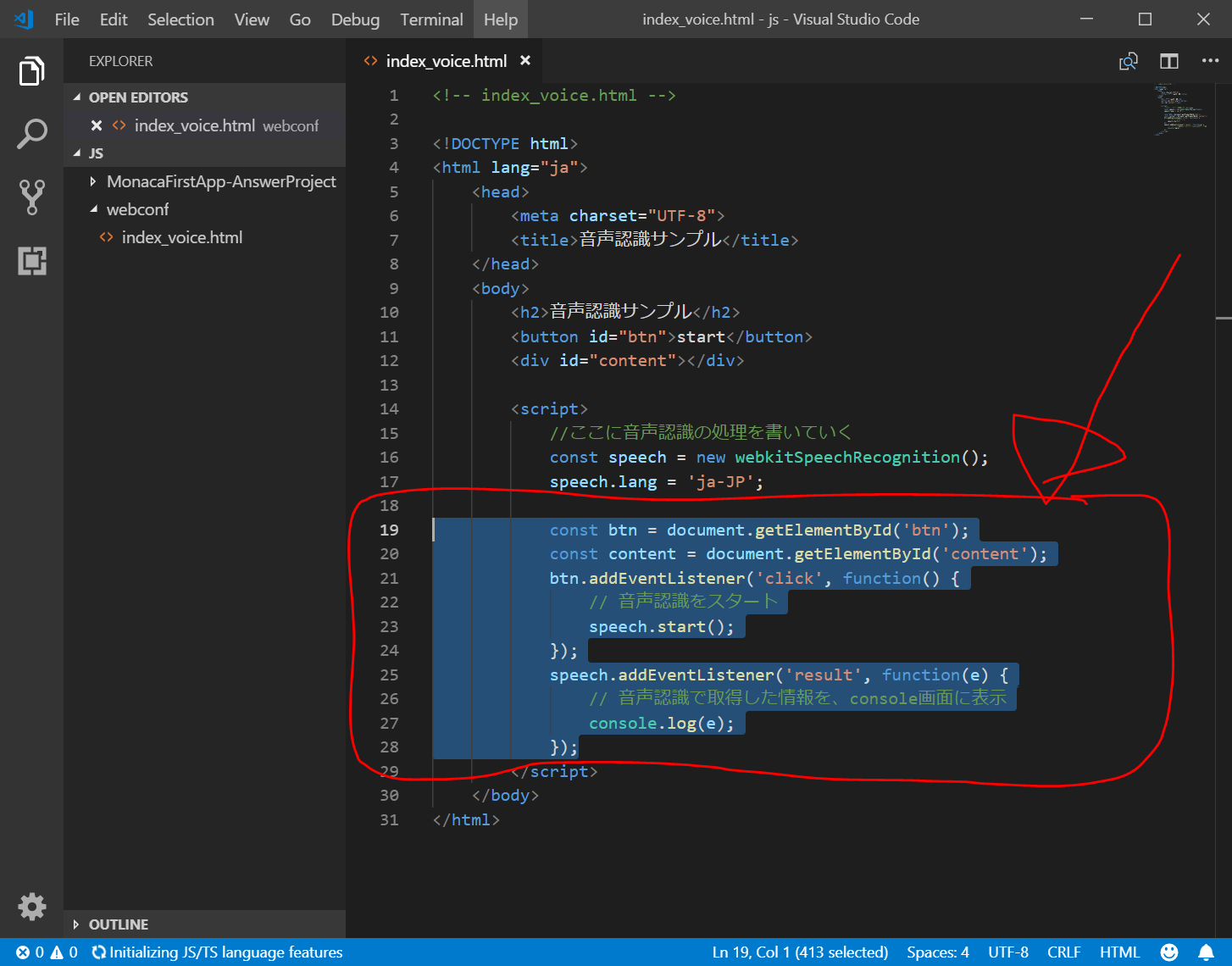Screen dimensions: 1232x966
Task: Close the index_voice.html editor tab
Action: (525, 61)
